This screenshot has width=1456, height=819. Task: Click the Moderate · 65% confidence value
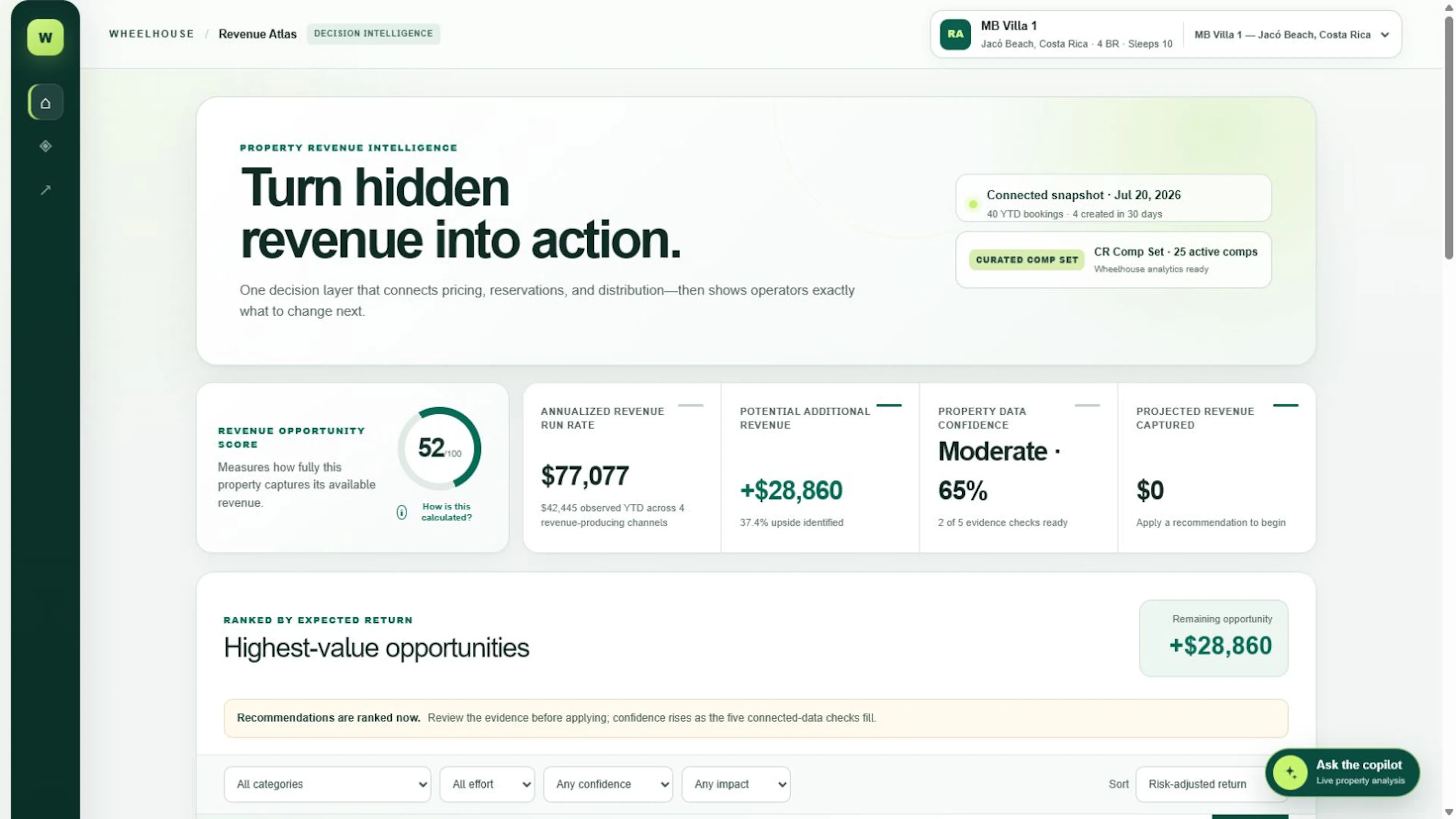click(999, 470)
